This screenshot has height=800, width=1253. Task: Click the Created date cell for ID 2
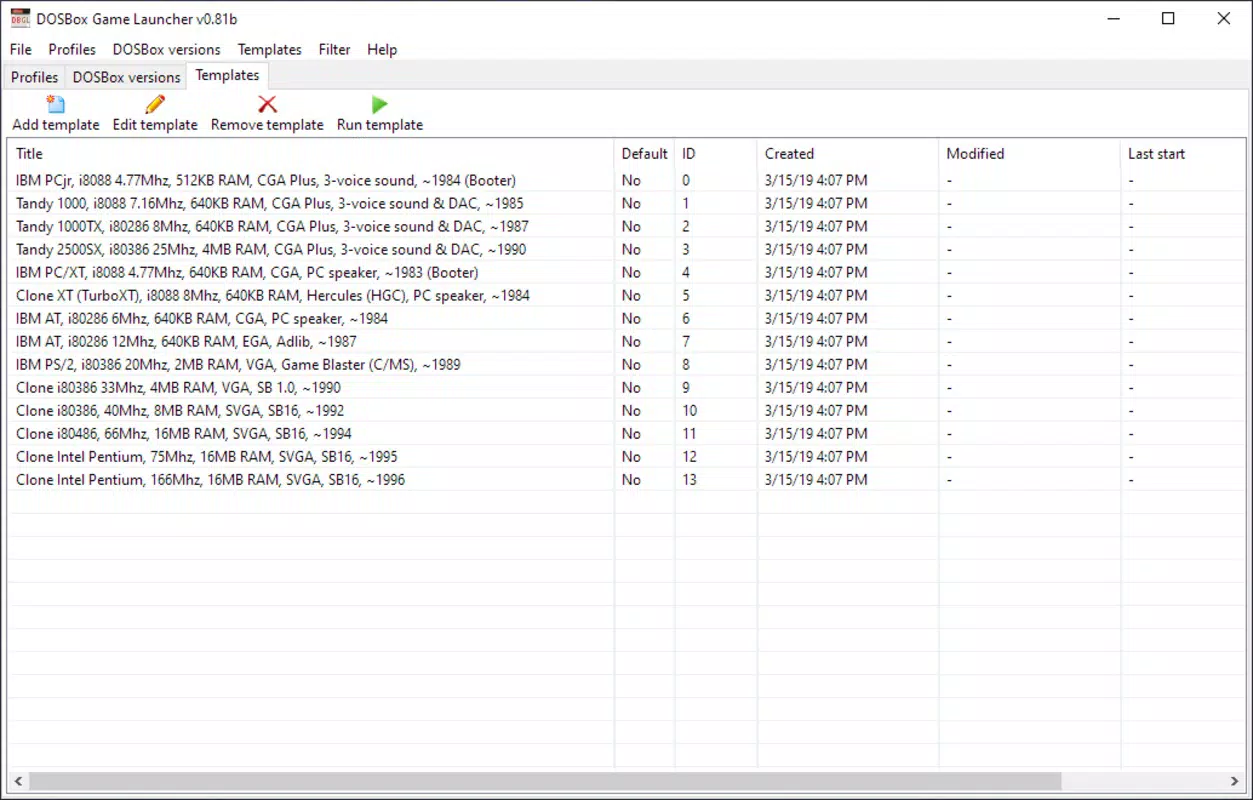[816, 226]
